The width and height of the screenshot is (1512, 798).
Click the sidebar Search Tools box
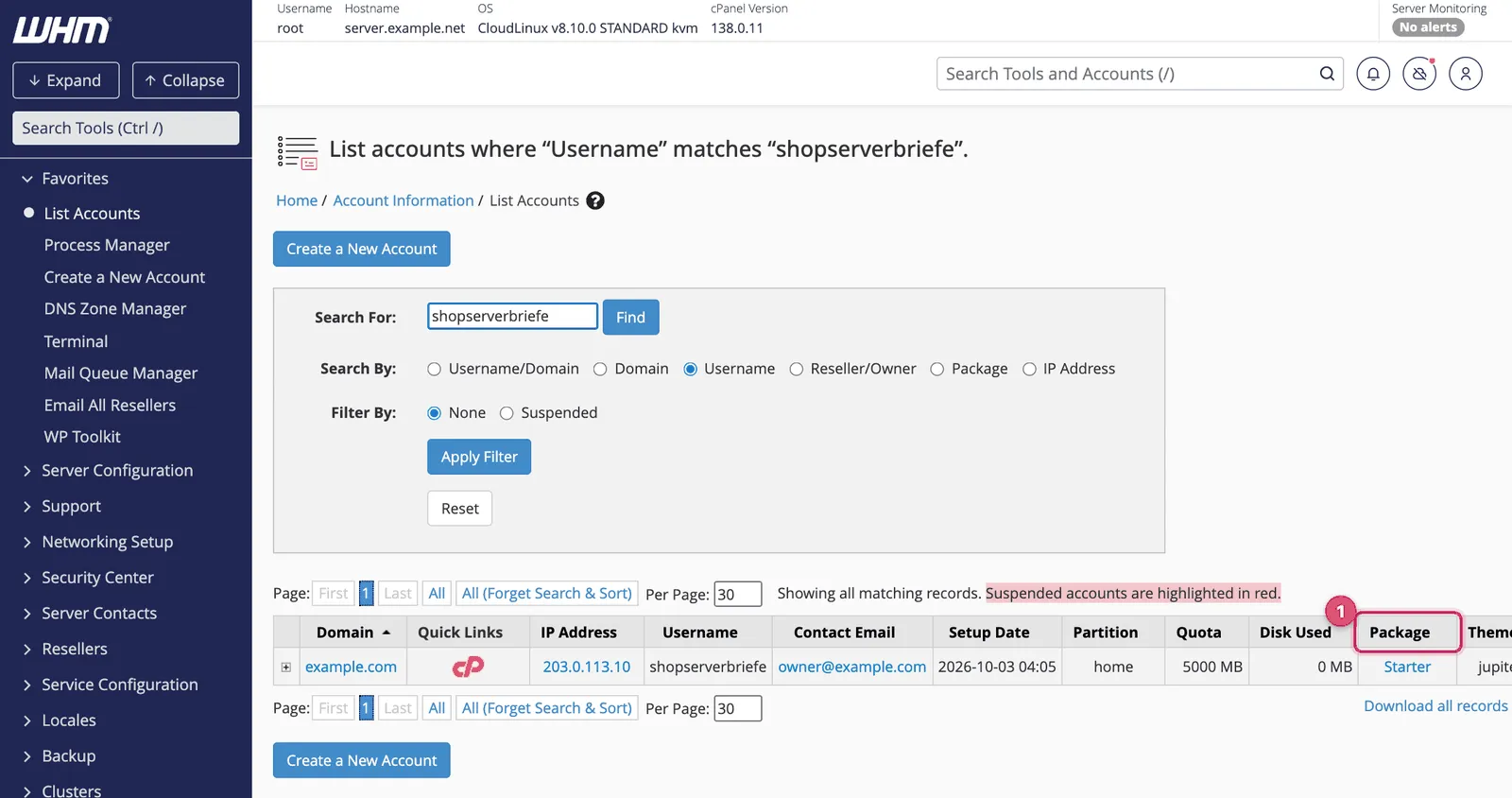click(x=126, y=129)
